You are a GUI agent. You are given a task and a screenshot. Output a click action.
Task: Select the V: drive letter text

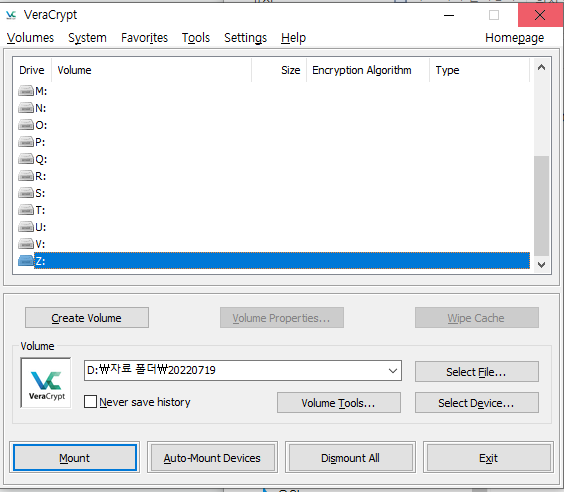point(40,245)
